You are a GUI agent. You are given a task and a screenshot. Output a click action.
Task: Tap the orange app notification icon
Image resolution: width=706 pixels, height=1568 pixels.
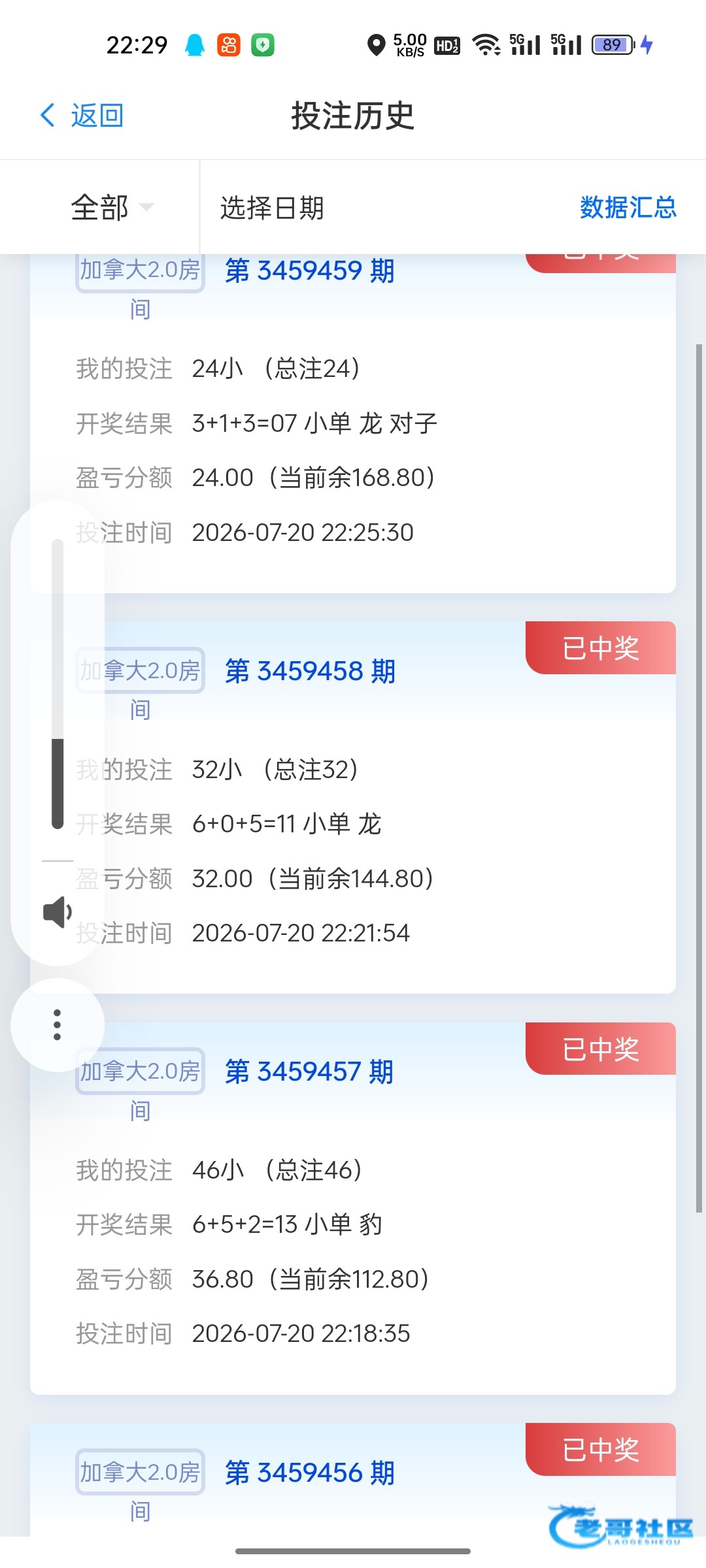point(229,45)
